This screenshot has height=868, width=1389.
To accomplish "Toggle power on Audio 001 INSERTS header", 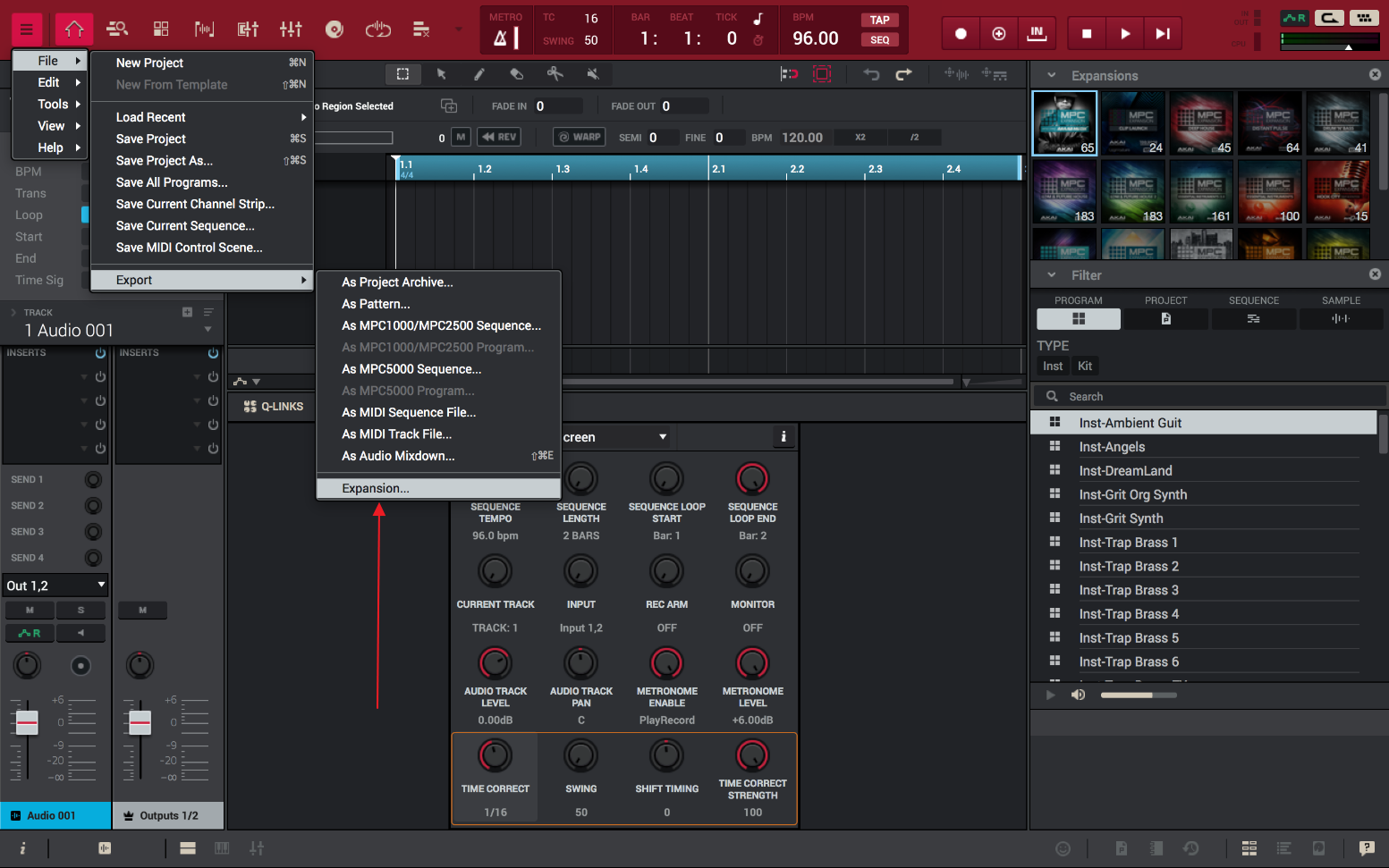I will 100,353.
